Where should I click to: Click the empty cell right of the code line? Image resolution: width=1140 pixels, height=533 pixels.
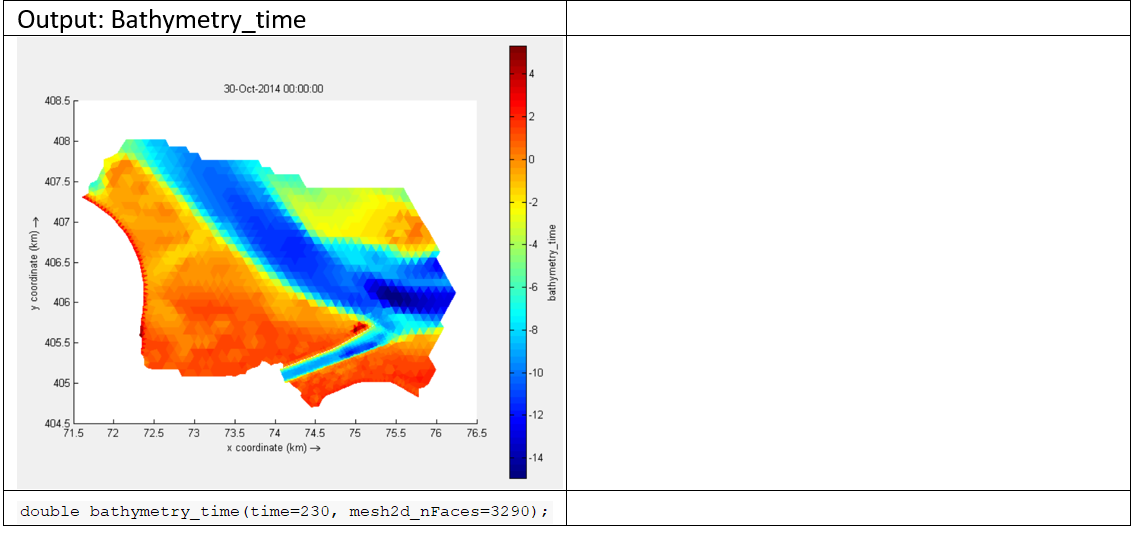click(x=848, y=510)
